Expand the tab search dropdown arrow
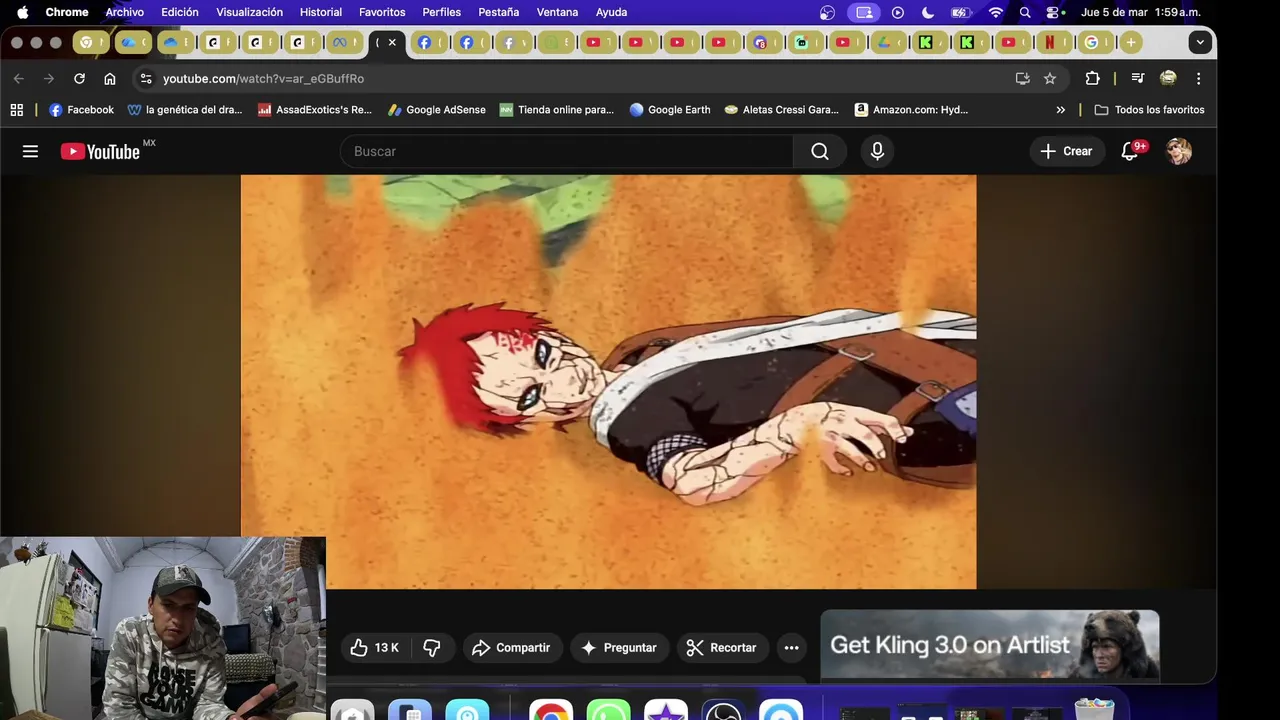The width and height of the screenshot is (1280, 720). click(x=1200, y=42)
